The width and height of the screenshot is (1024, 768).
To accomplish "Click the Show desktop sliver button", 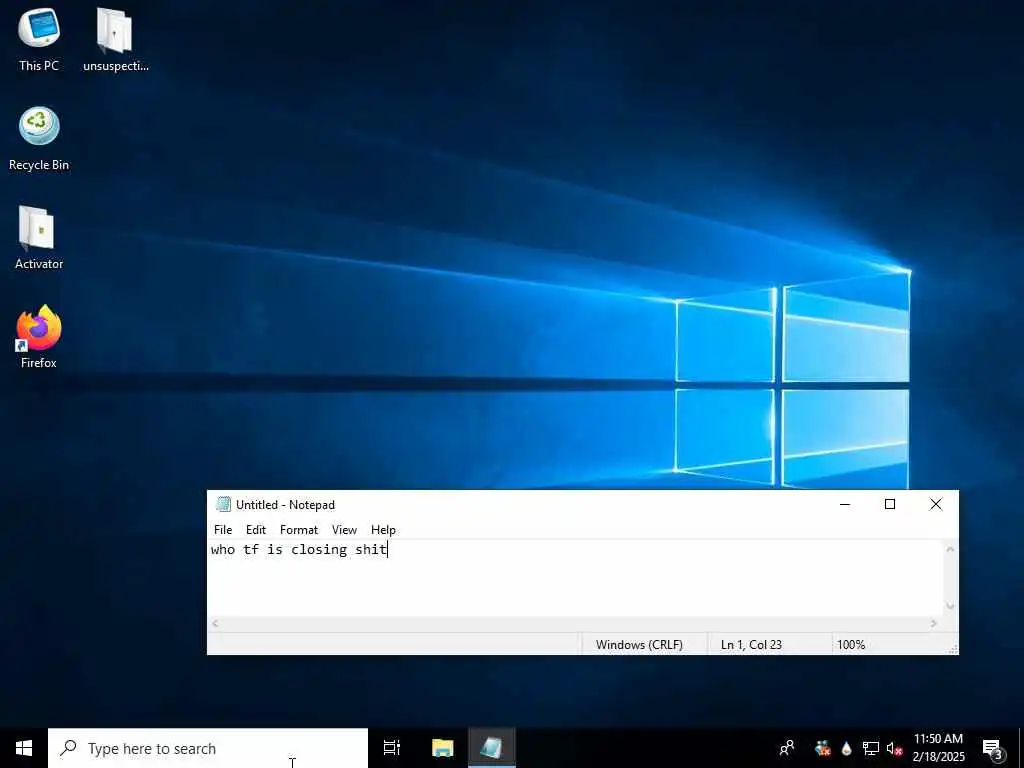I will tap(1021, 748).
